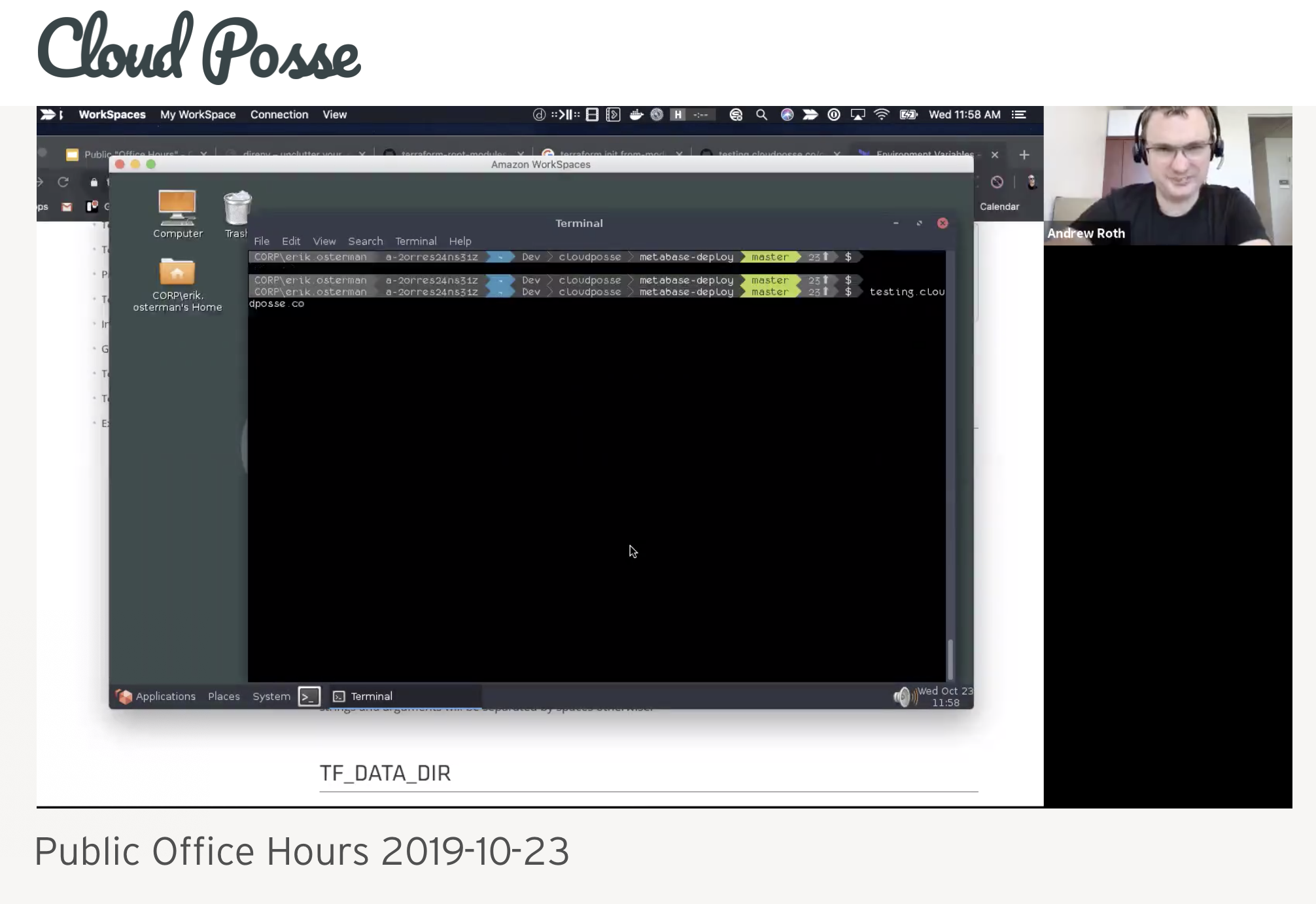
Task: Click the Siri icon in the menu bar
Action: point(788,114)
